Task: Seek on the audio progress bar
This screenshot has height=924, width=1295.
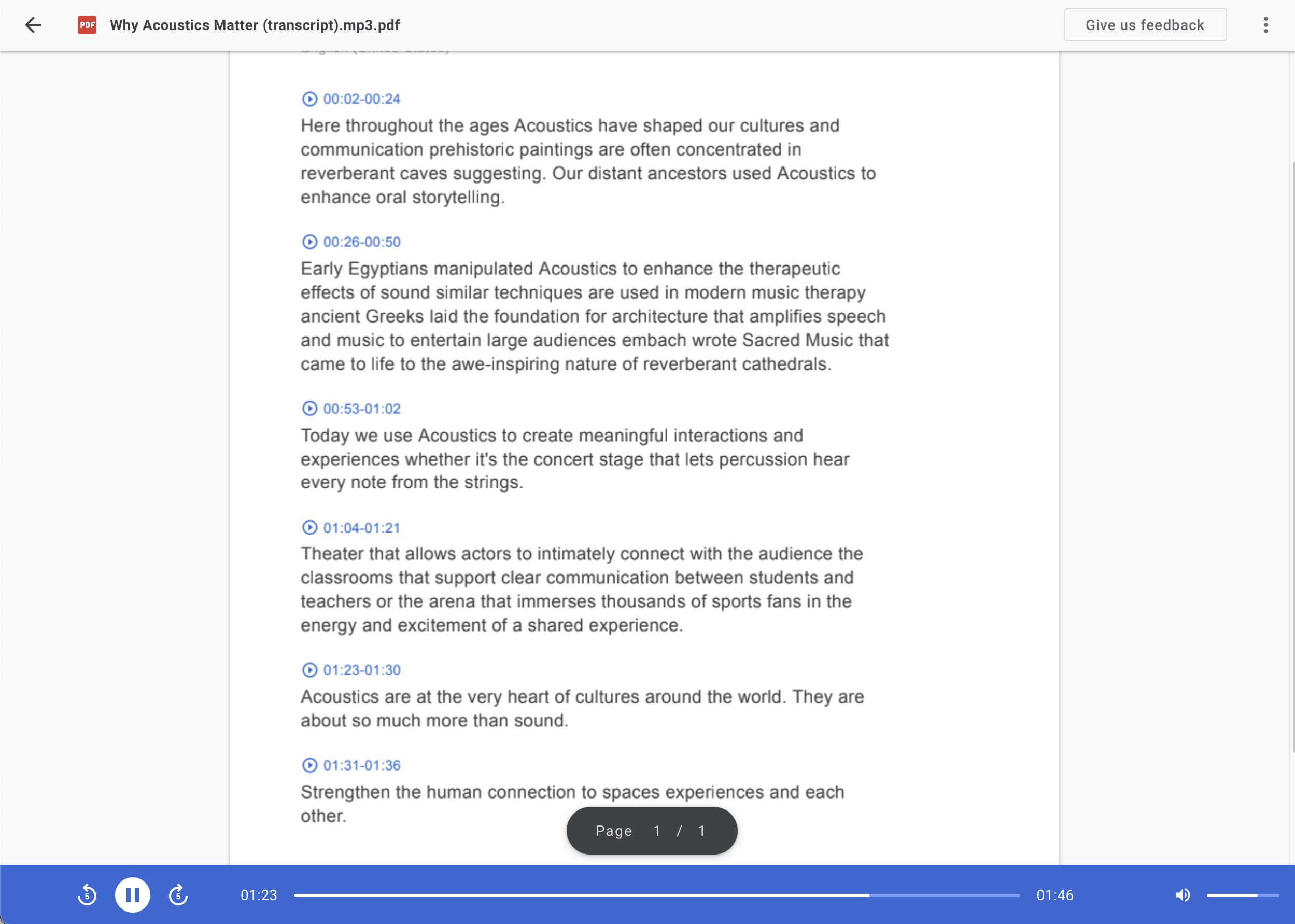Action: click(656, 895)
